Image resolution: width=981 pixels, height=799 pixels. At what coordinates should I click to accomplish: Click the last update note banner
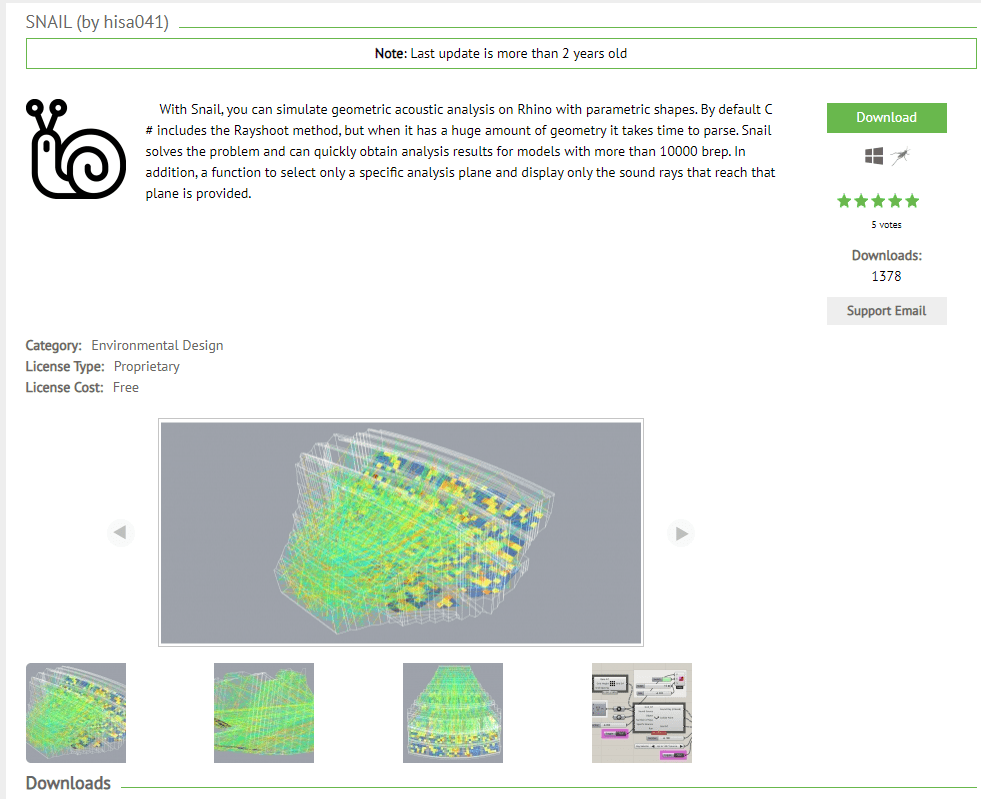pos(500,53)
